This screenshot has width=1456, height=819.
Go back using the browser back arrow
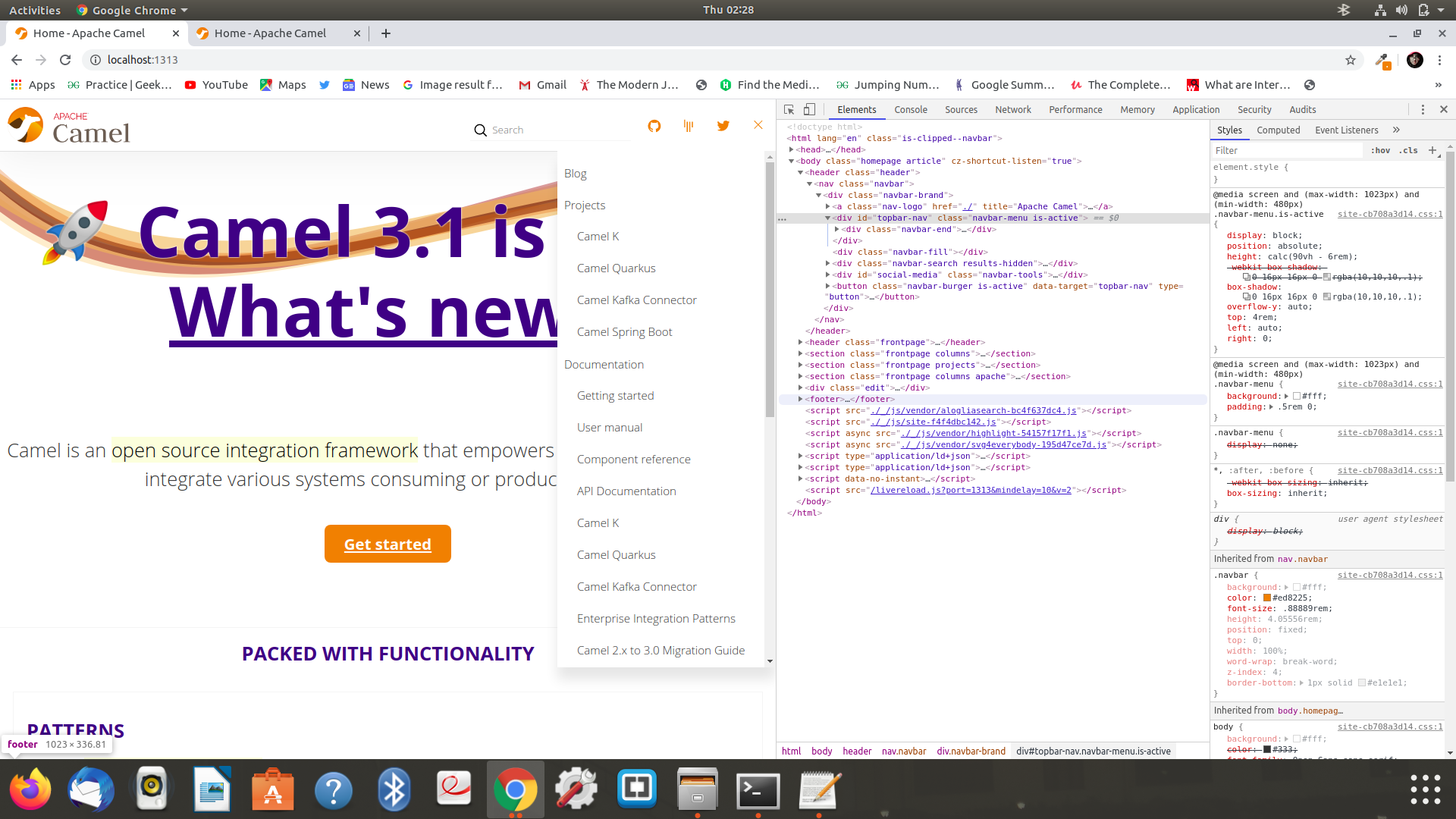click(17, 60)
